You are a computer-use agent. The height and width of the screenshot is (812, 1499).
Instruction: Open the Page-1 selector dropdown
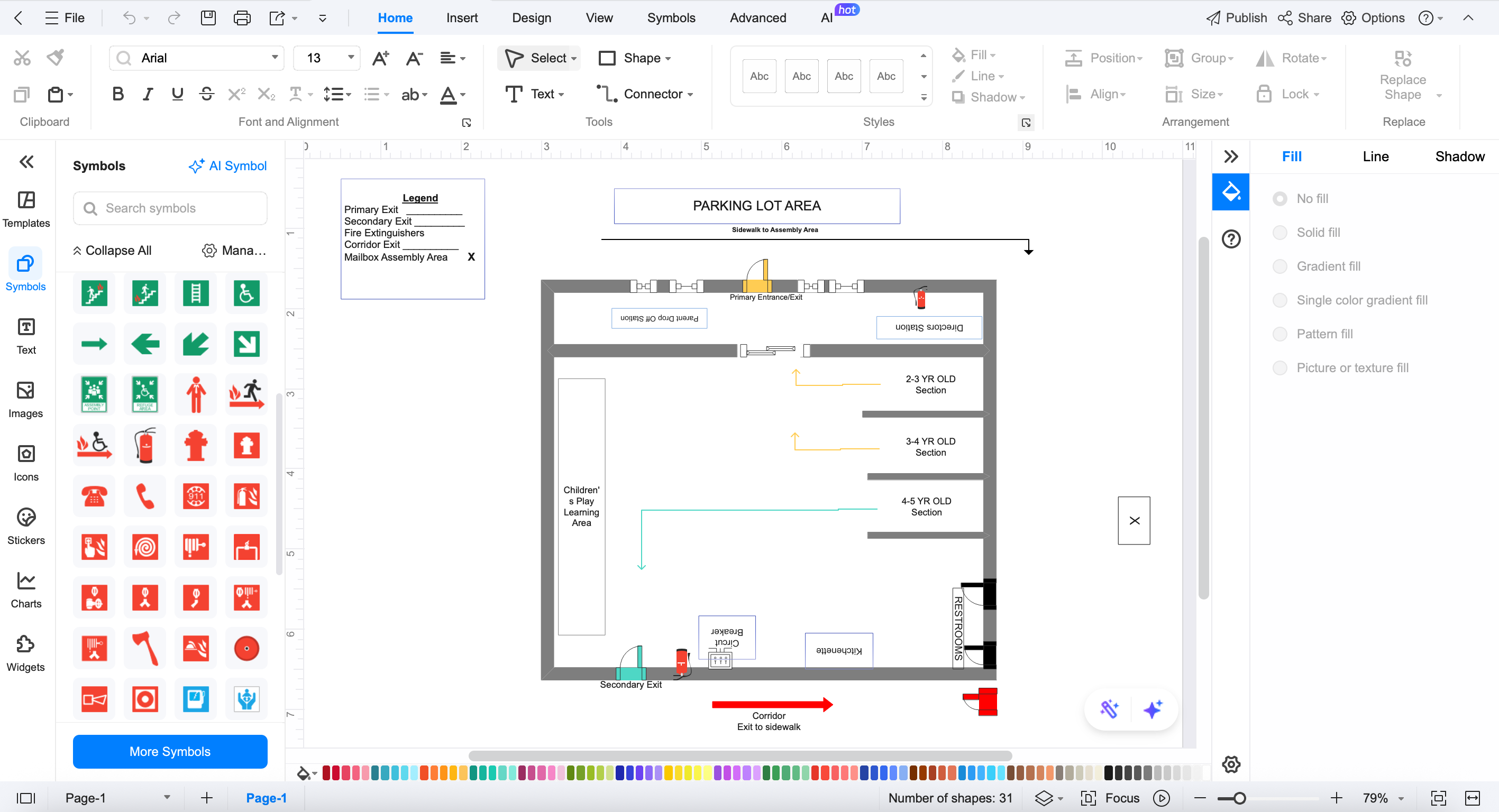[167, 797]
